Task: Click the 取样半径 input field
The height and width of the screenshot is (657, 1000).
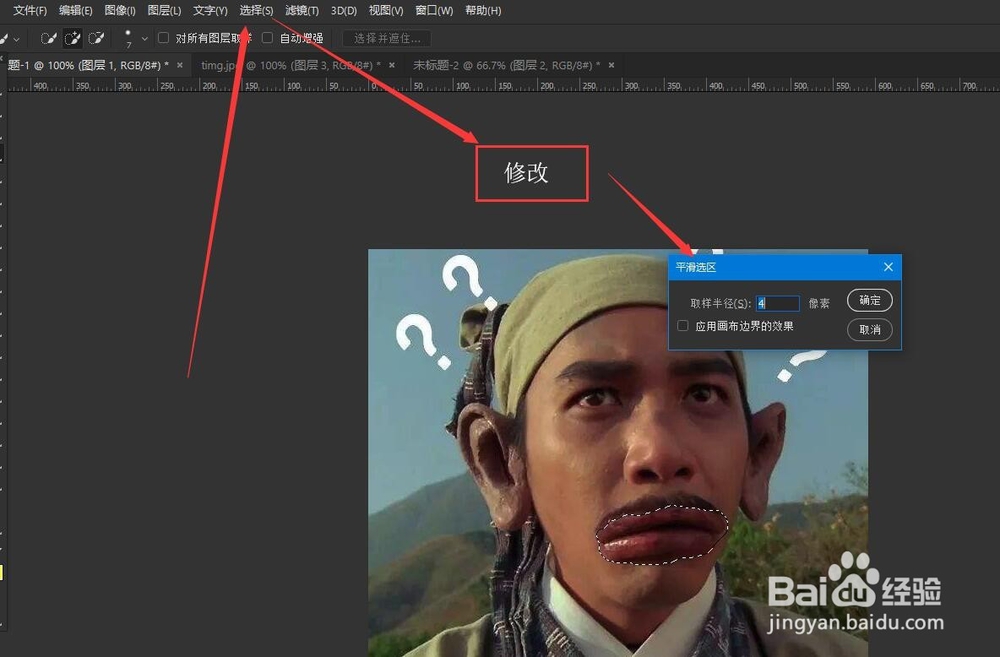Action: coord(777,304)
